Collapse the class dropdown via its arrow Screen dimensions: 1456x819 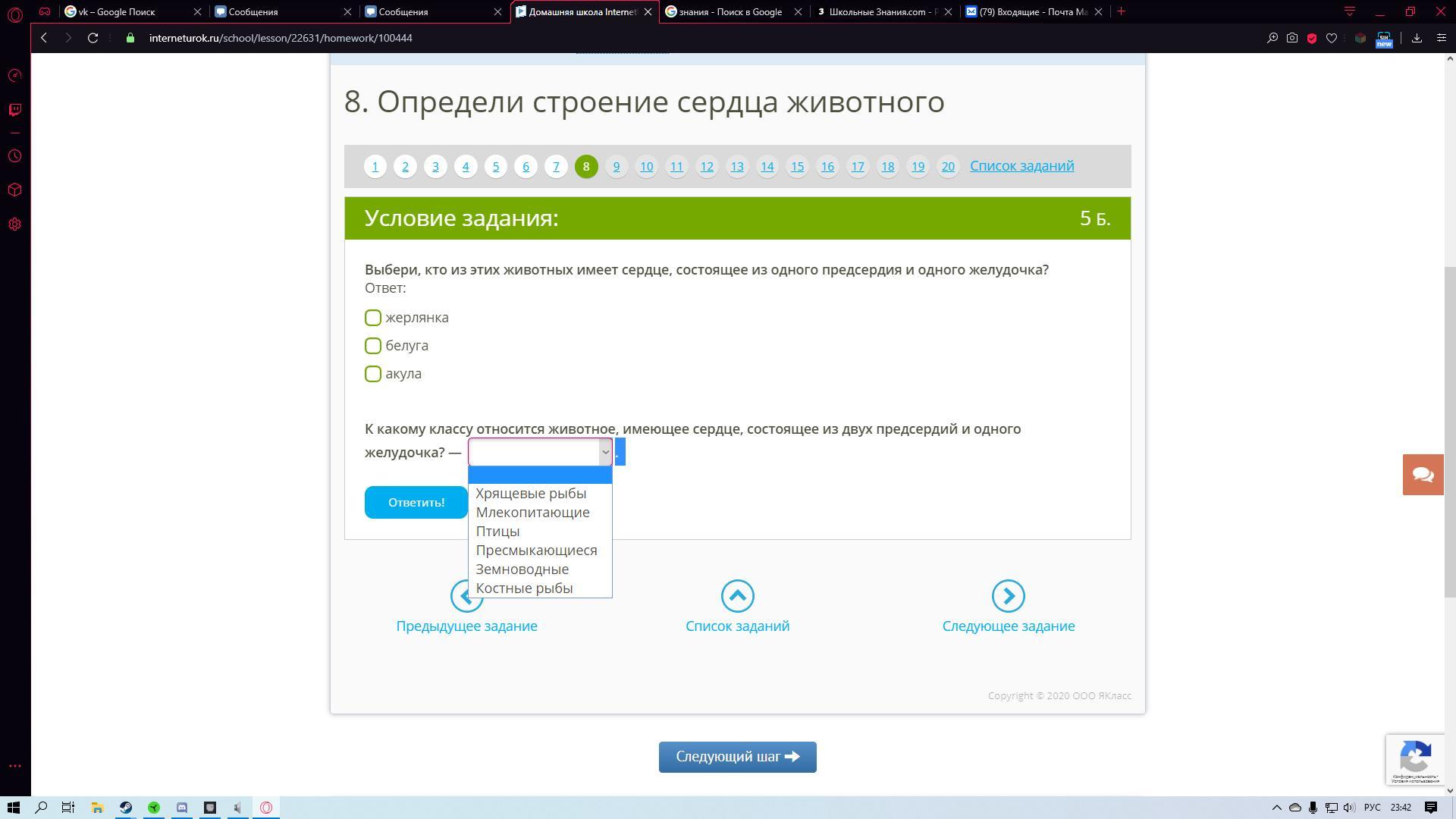605,453
